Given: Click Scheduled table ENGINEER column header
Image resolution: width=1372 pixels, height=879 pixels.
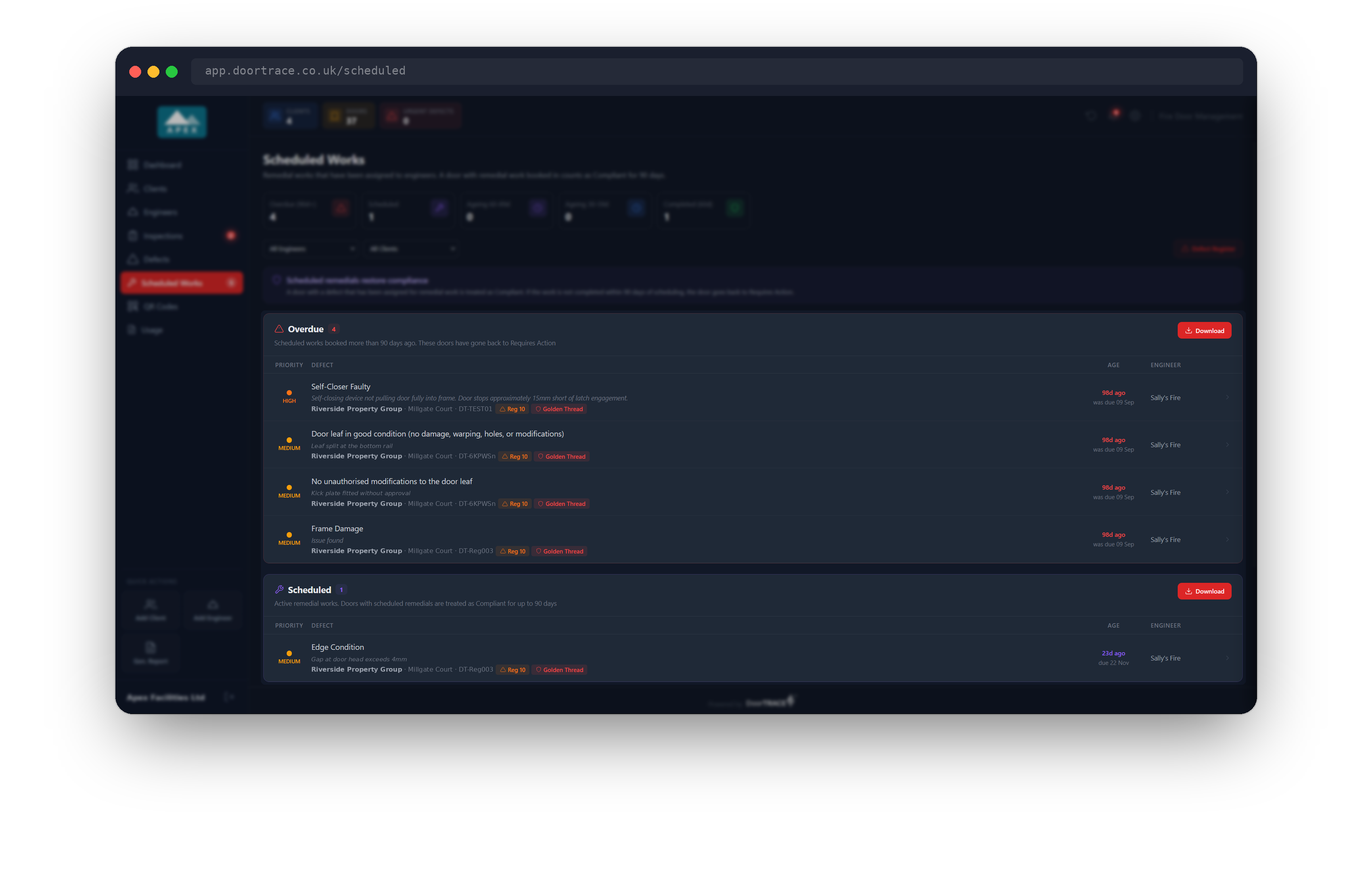Looking at the screenshot, I should [1165, 626].
